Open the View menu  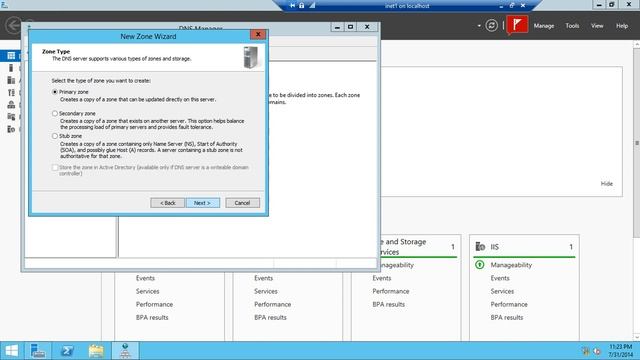coord(597,26)
